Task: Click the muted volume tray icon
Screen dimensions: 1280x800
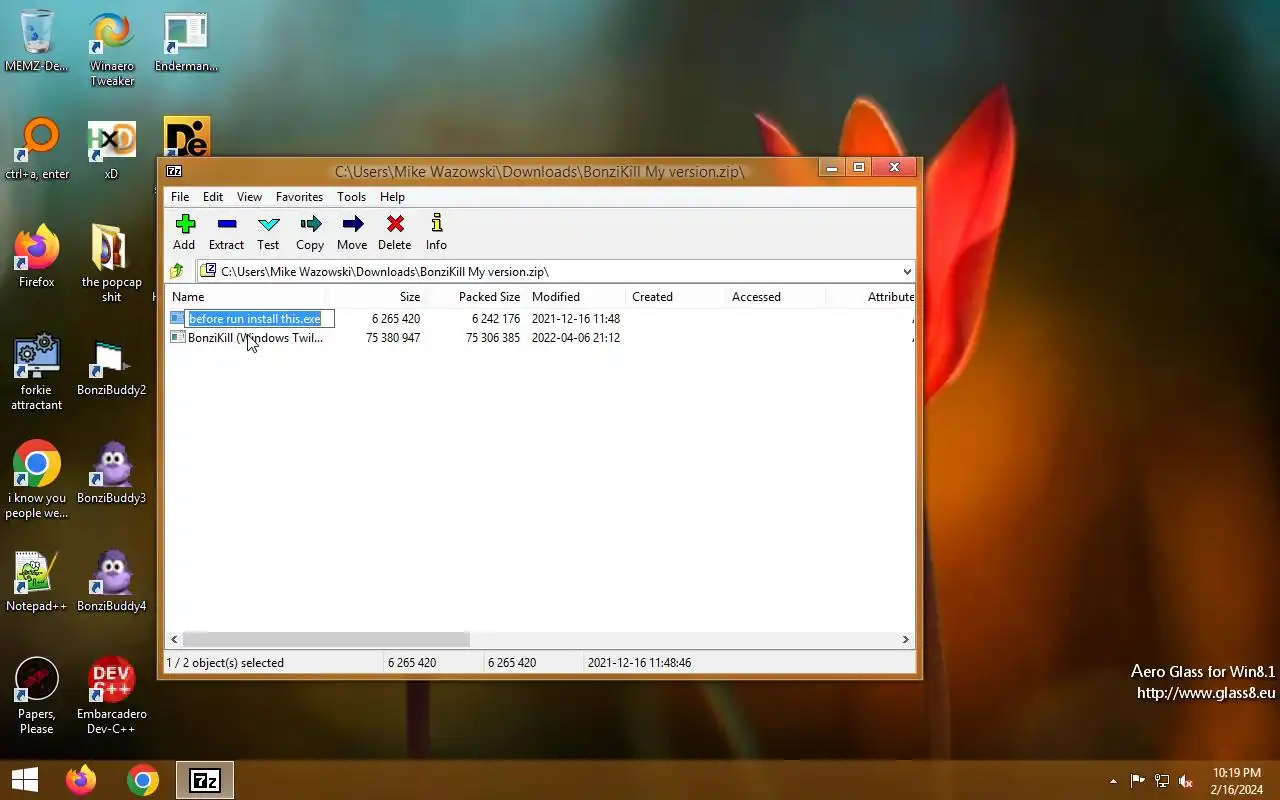Action: pyautogui.click(x=1186, y=781)
